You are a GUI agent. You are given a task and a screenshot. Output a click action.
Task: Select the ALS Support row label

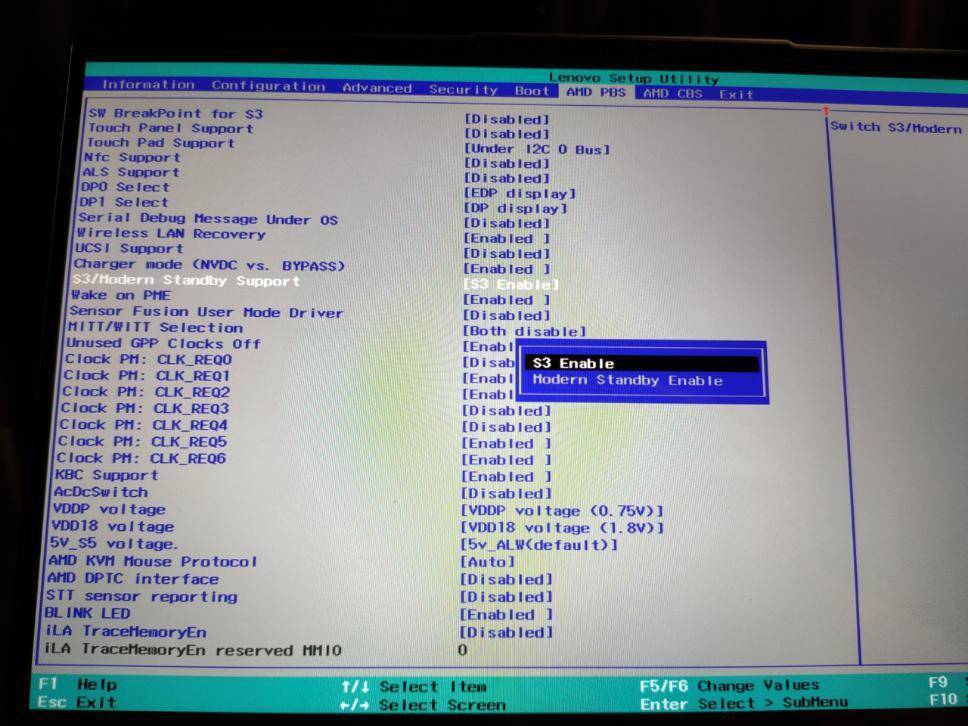[x=131, y=172]
